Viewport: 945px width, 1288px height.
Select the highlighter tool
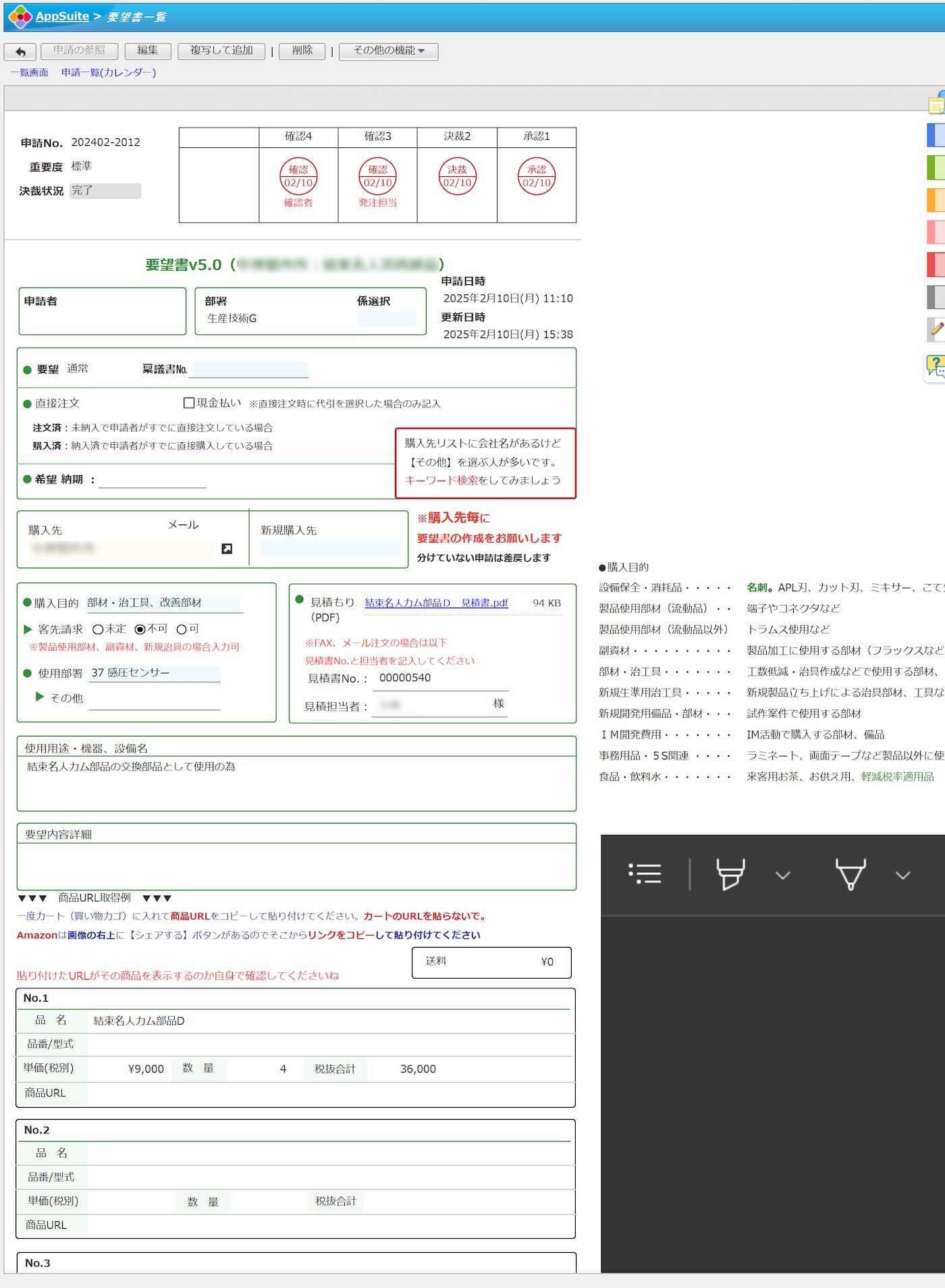pyautogui.click(x=730, y=874)
